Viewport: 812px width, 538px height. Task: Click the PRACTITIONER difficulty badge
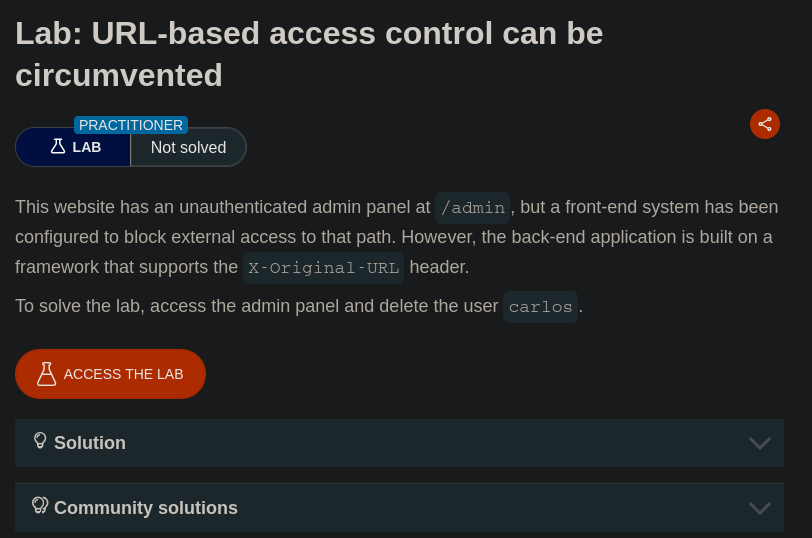[131, 125]
